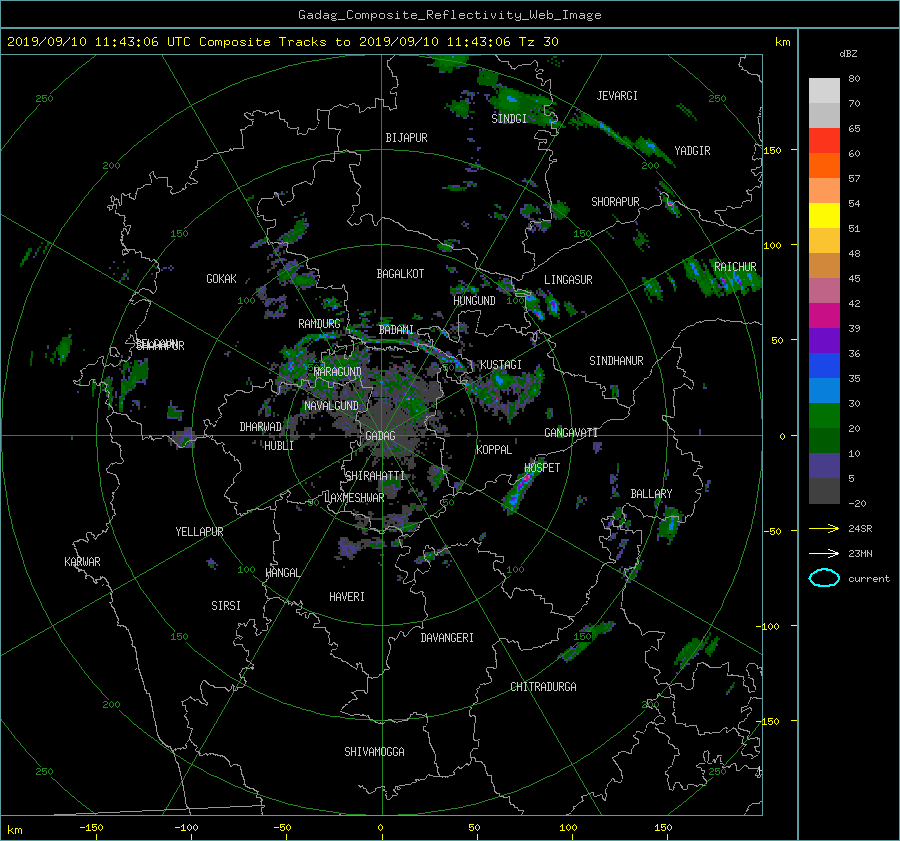The height and width of the screenshot is (841, 900).
Task: Select the 80 dBZ light gray swatch
Action: [x=824, y=90]
